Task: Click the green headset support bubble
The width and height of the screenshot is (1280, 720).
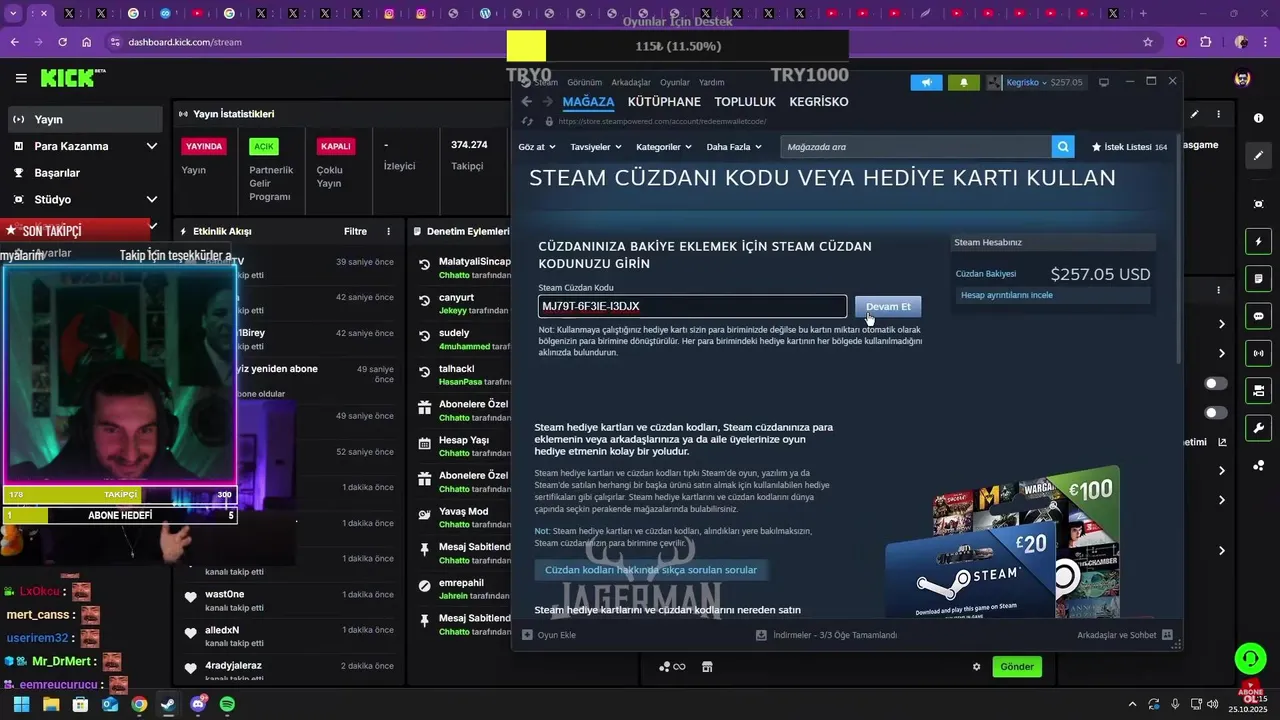Action: point(1250,658)
